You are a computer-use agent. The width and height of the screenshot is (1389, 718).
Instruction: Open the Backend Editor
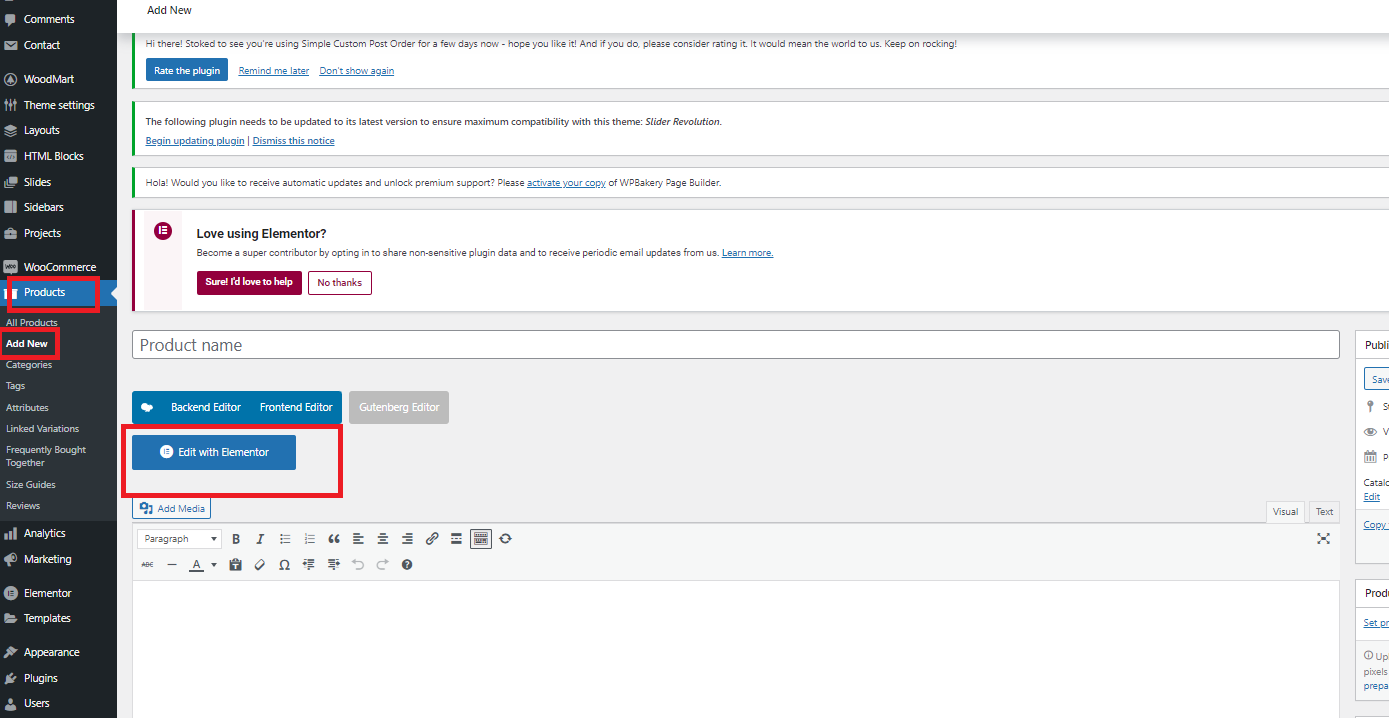coord(206,407)
